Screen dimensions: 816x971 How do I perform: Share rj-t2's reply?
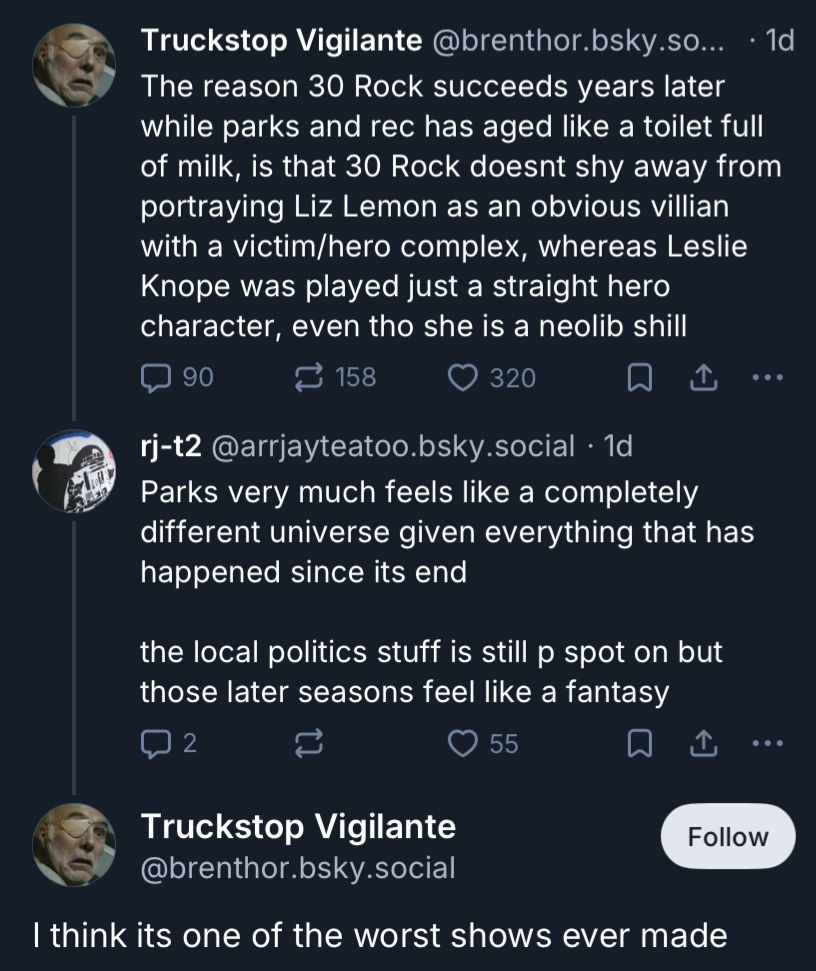[x=703, y=743]
